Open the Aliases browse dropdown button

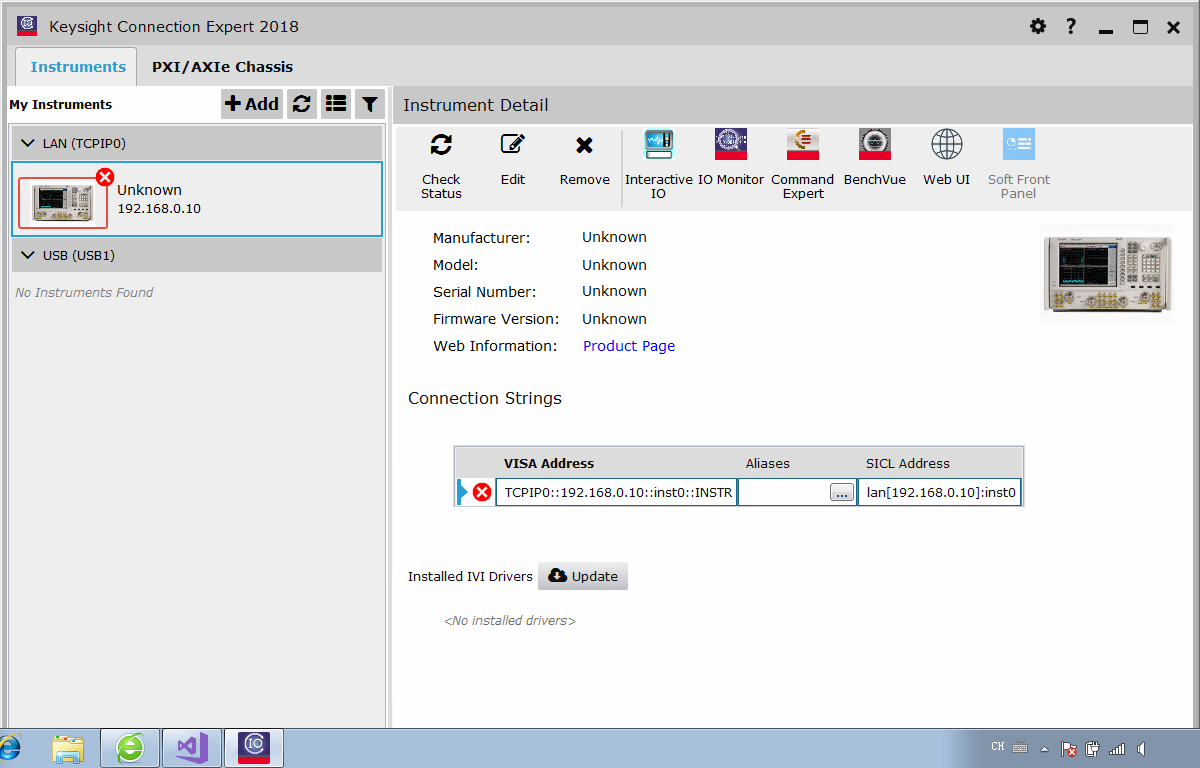click(x=841, y=492)
